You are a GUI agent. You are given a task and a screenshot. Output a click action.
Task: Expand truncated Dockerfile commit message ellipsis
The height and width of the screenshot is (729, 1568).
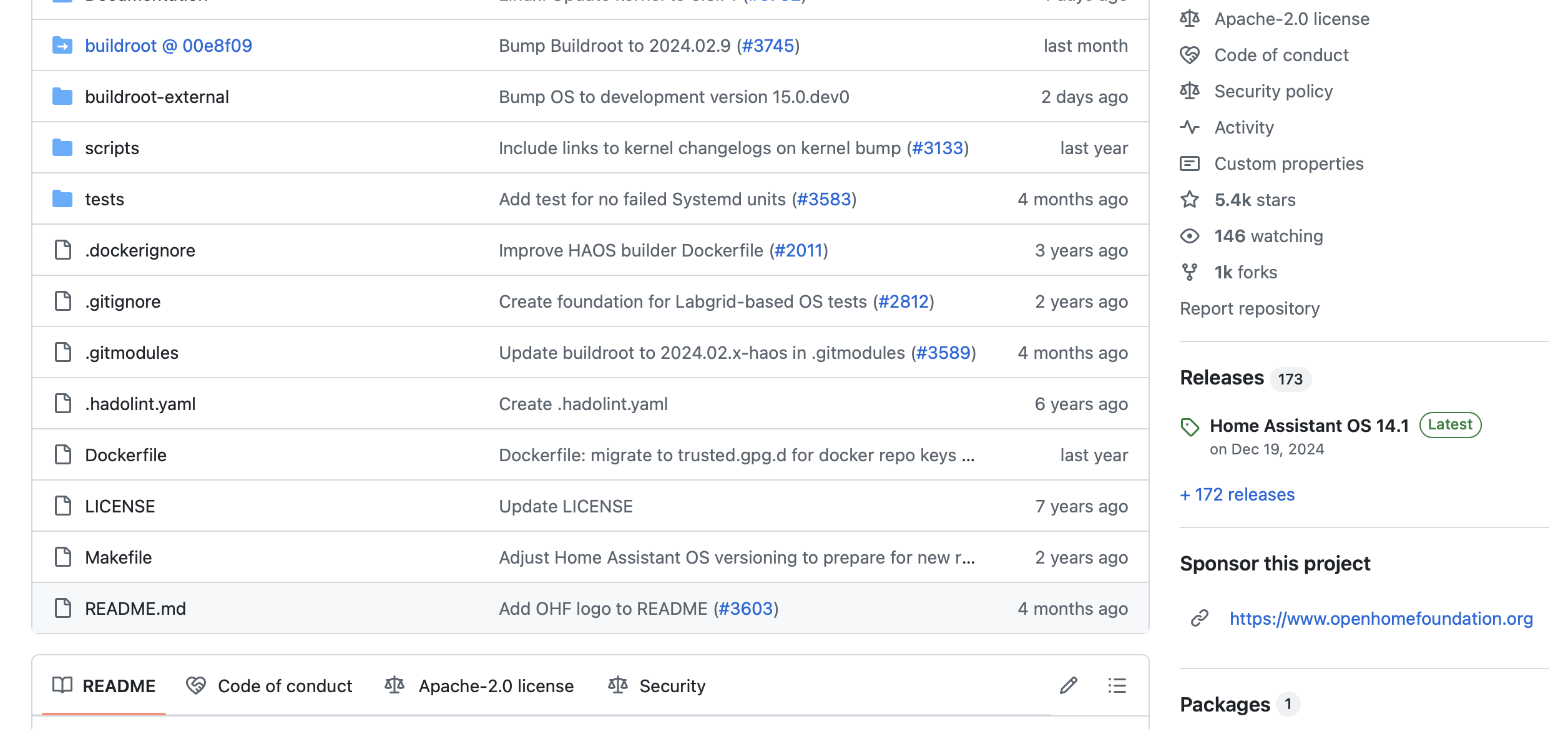tap(968, 456)
